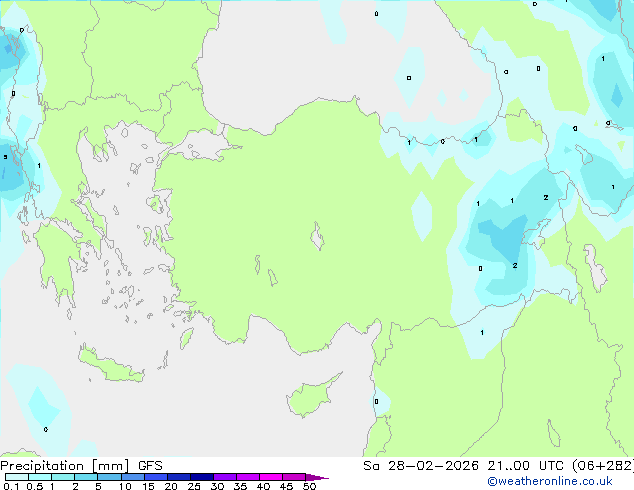
Task: Click the 'Sa 28-02-2026 21..00 UTC' date text
Action: coord(463,466)
